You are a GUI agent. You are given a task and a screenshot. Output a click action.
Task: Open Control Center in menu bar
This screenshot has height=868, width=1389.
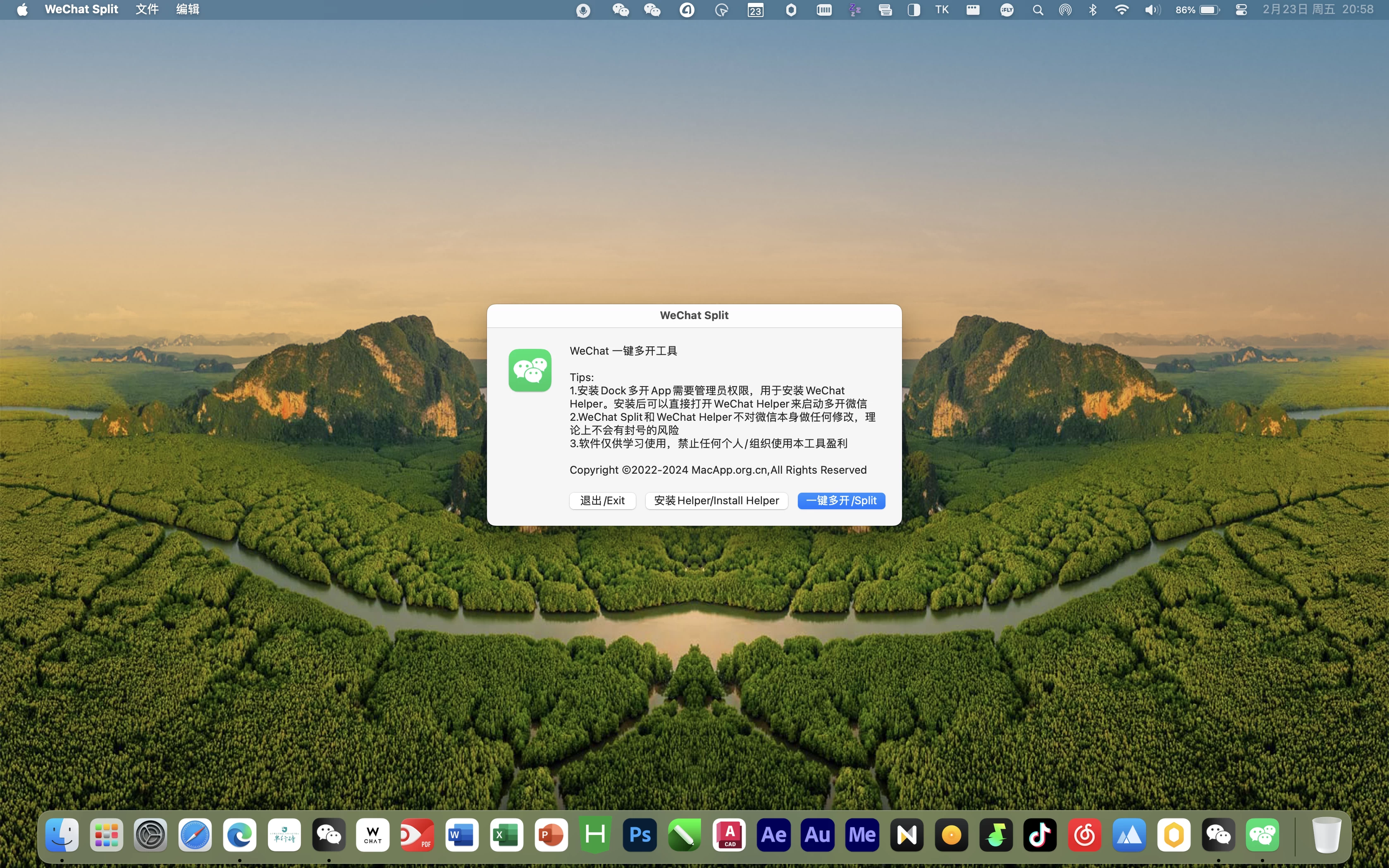click(x=1241, y=10)
